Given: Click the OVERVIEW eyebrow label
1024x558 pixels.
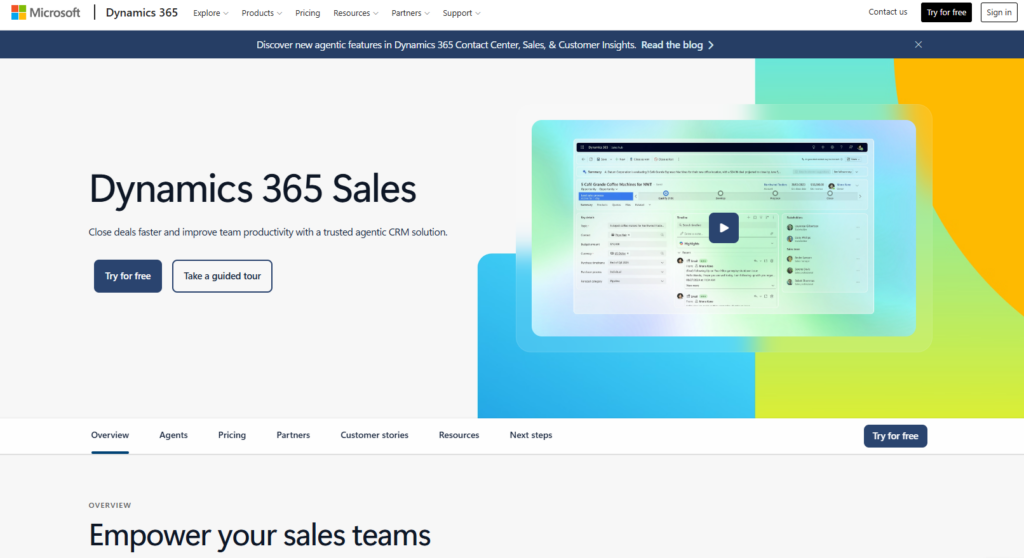Looking at the screenshot, I should [110, 505].
